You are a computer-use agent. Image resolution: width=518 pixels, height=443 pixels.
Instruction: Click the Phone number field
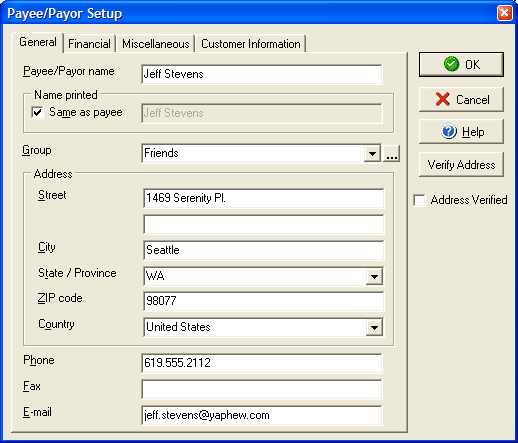pyautogui.click(x=262, y=363)
